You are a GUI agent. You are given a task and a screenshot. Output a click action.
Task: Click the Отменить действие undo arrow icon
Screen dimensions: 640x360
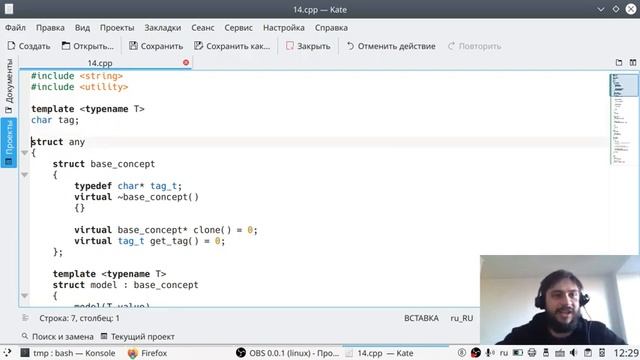(350, 46)
